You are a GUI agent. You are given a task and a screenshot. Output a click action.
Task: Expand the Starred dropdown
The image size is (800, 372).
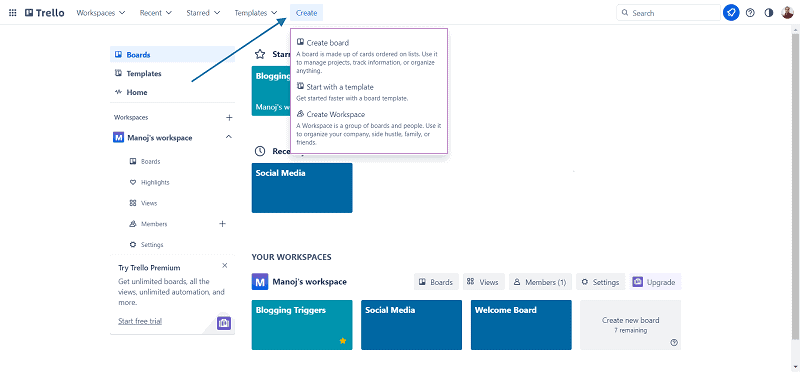(203, 13)
